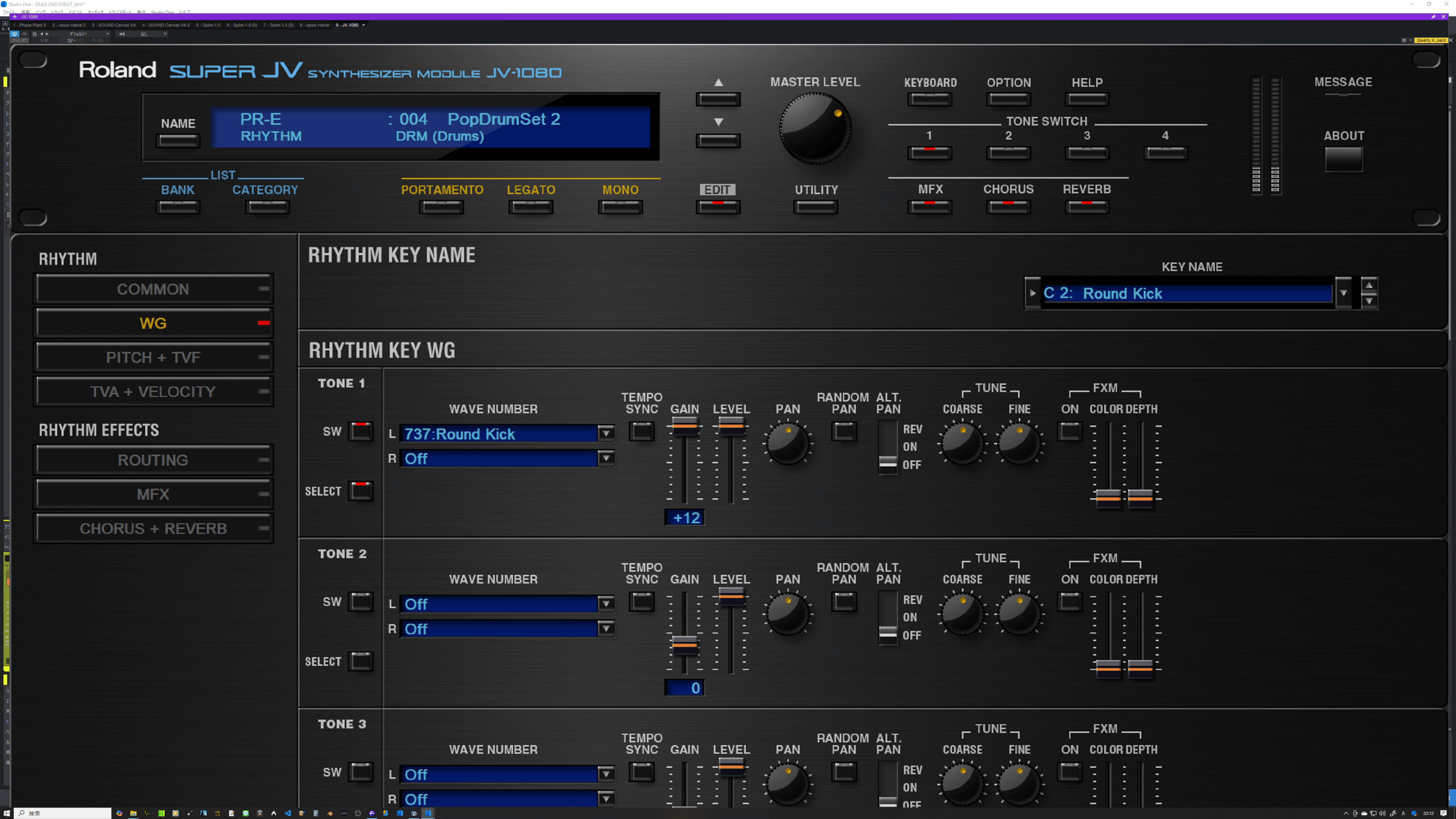The image size is (1456, 819).
Task: Click the plus icon beside JV-1080 title
Action: pos(15,17)
